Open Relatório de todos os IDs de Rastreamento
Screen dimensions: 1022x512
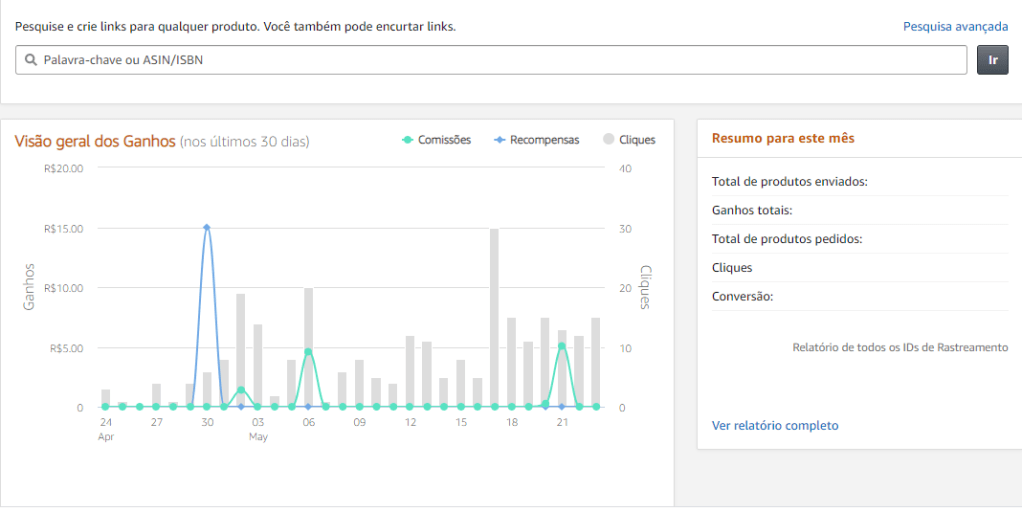900,347
